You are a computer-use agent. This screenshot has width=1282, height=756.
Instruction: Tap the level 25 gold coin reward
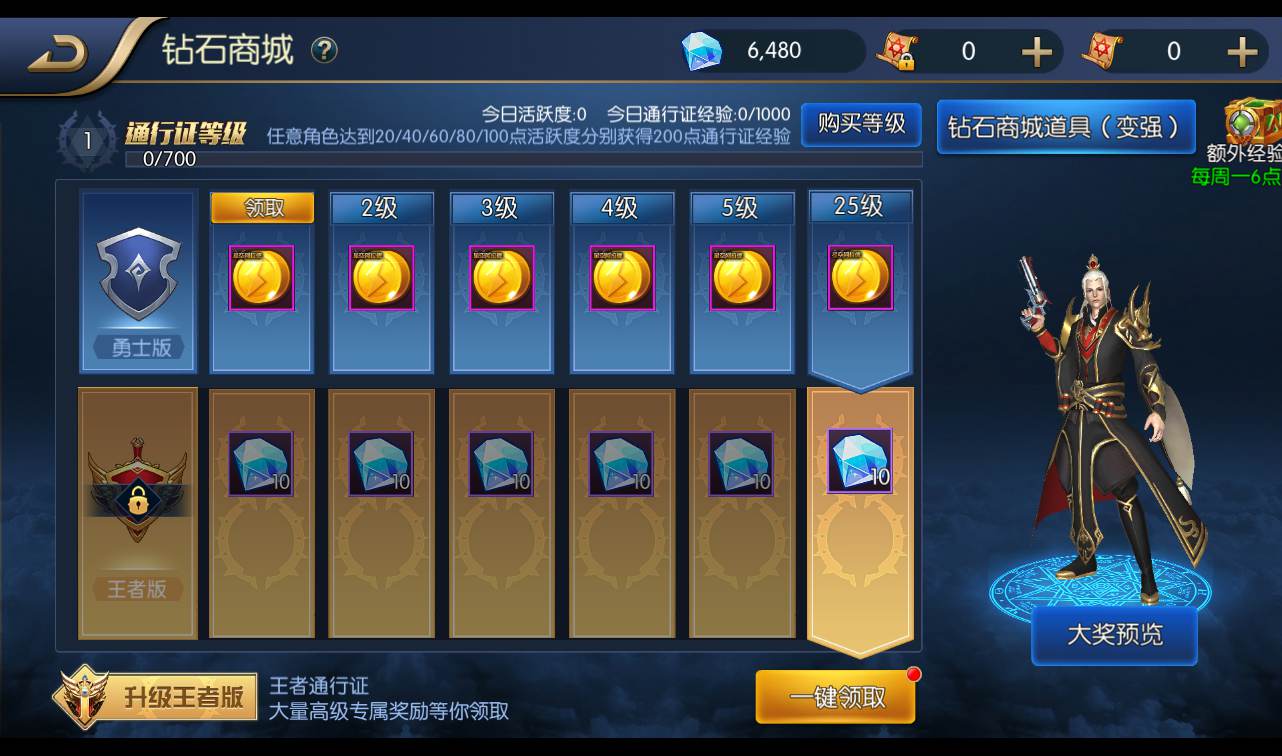(x=860, y=277)
